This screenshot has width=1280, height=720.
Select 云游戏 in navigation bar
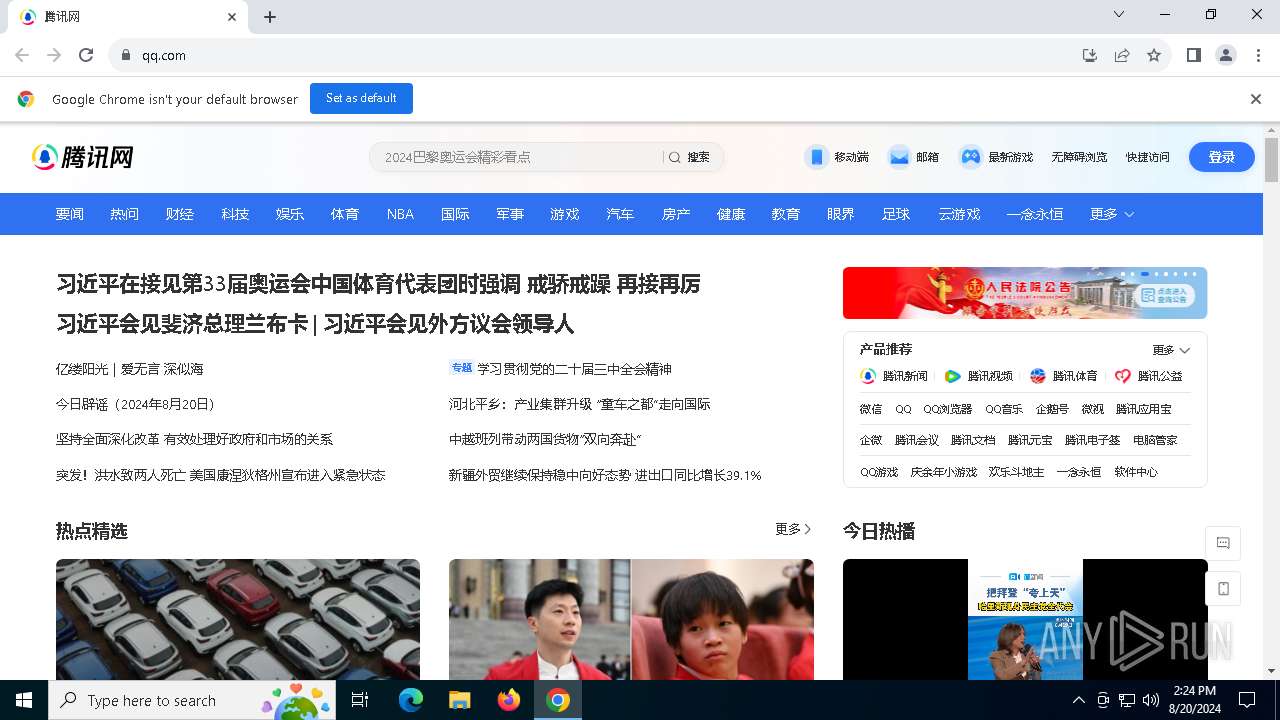point(959,214)
